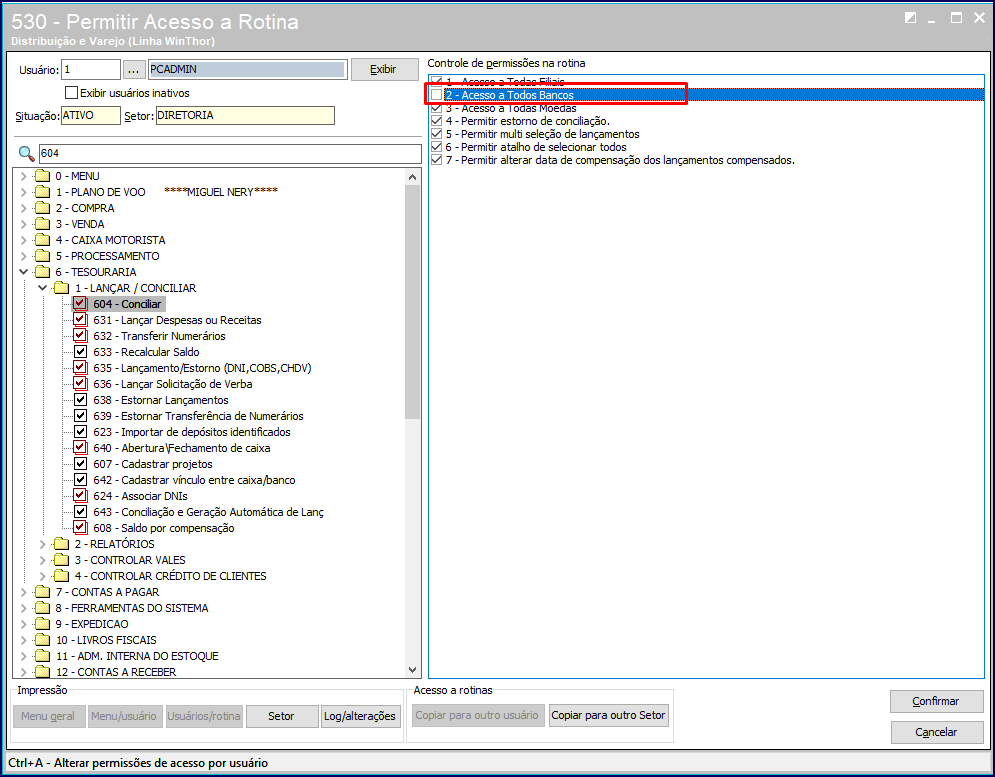This screenshot has height=777, width=995.
Task: Toggle 638 - Estornar Lançamentos checkbox
Action: click(x=80, y=399)
